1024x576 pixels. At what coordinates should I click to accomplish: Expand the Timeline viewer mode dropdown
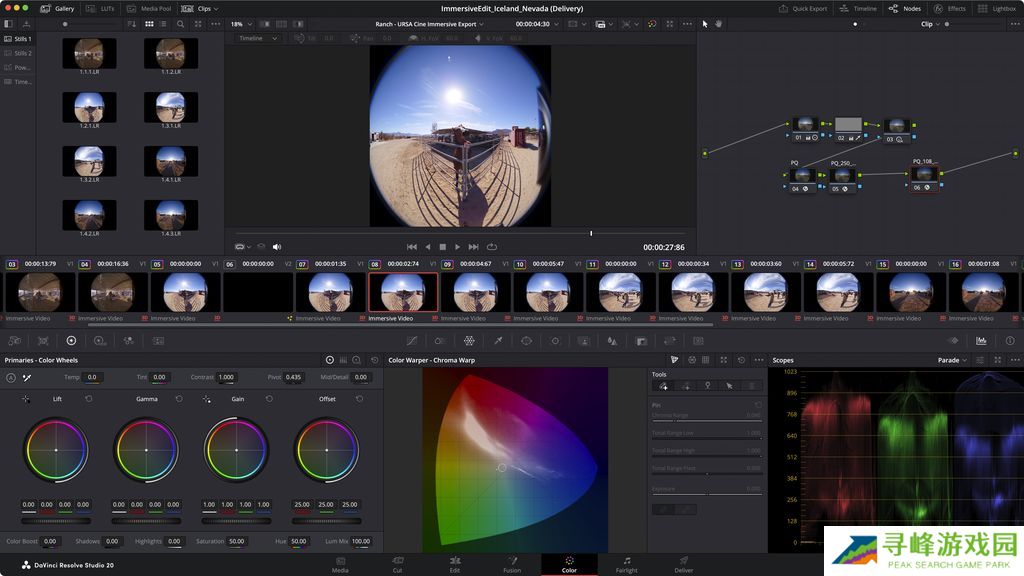coord(258,39)
